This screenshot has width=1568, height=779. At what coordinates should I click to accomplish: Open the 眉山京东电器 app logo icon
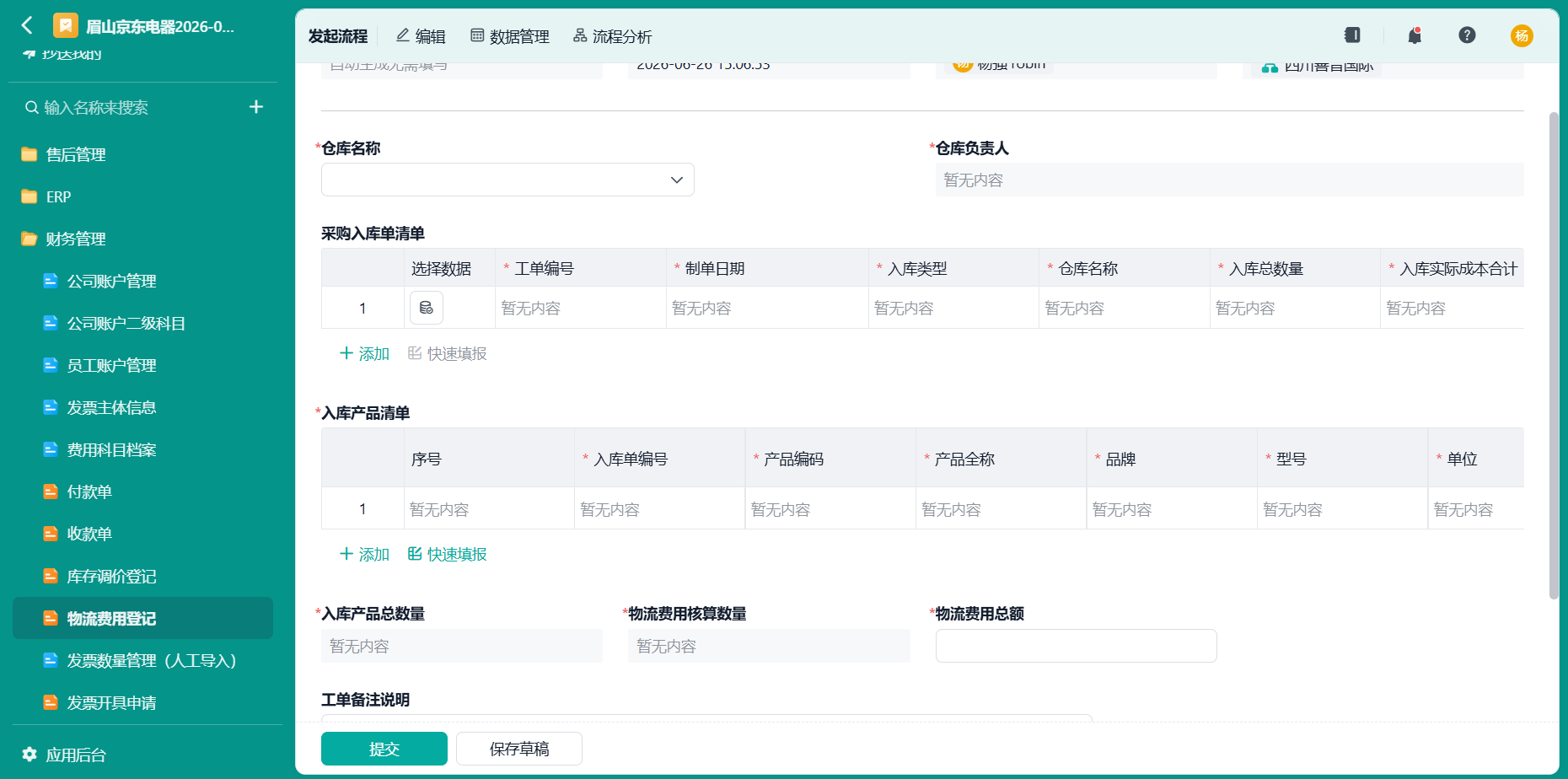(x=65, y=25)
